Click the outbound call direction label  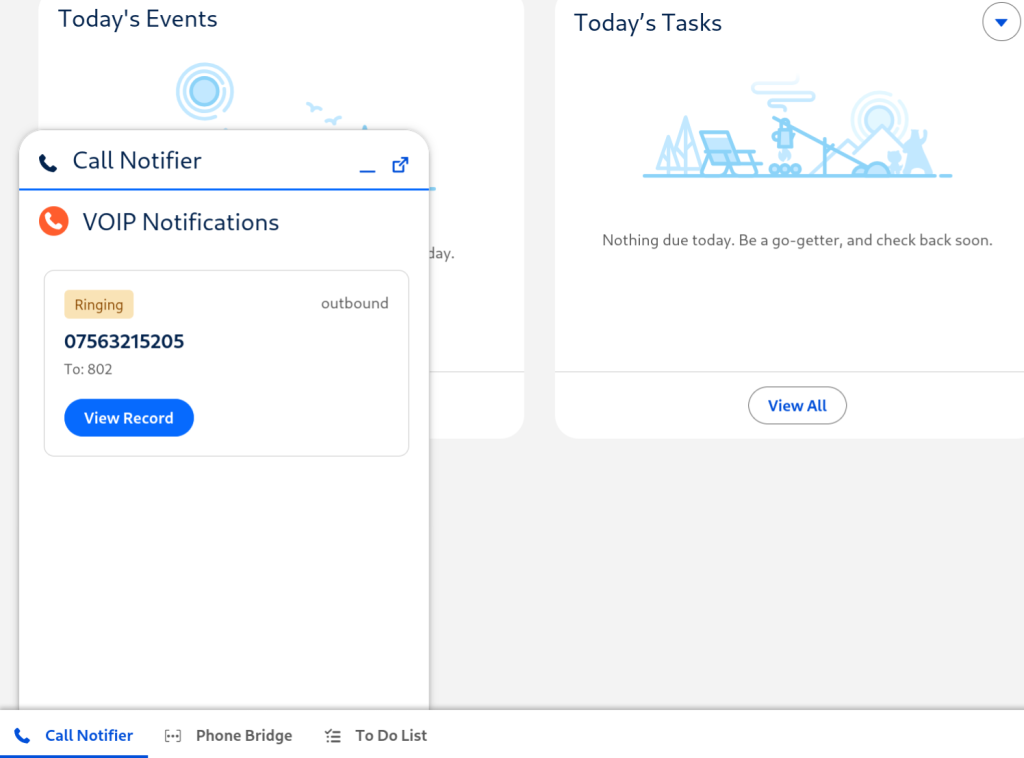point(354,303)
